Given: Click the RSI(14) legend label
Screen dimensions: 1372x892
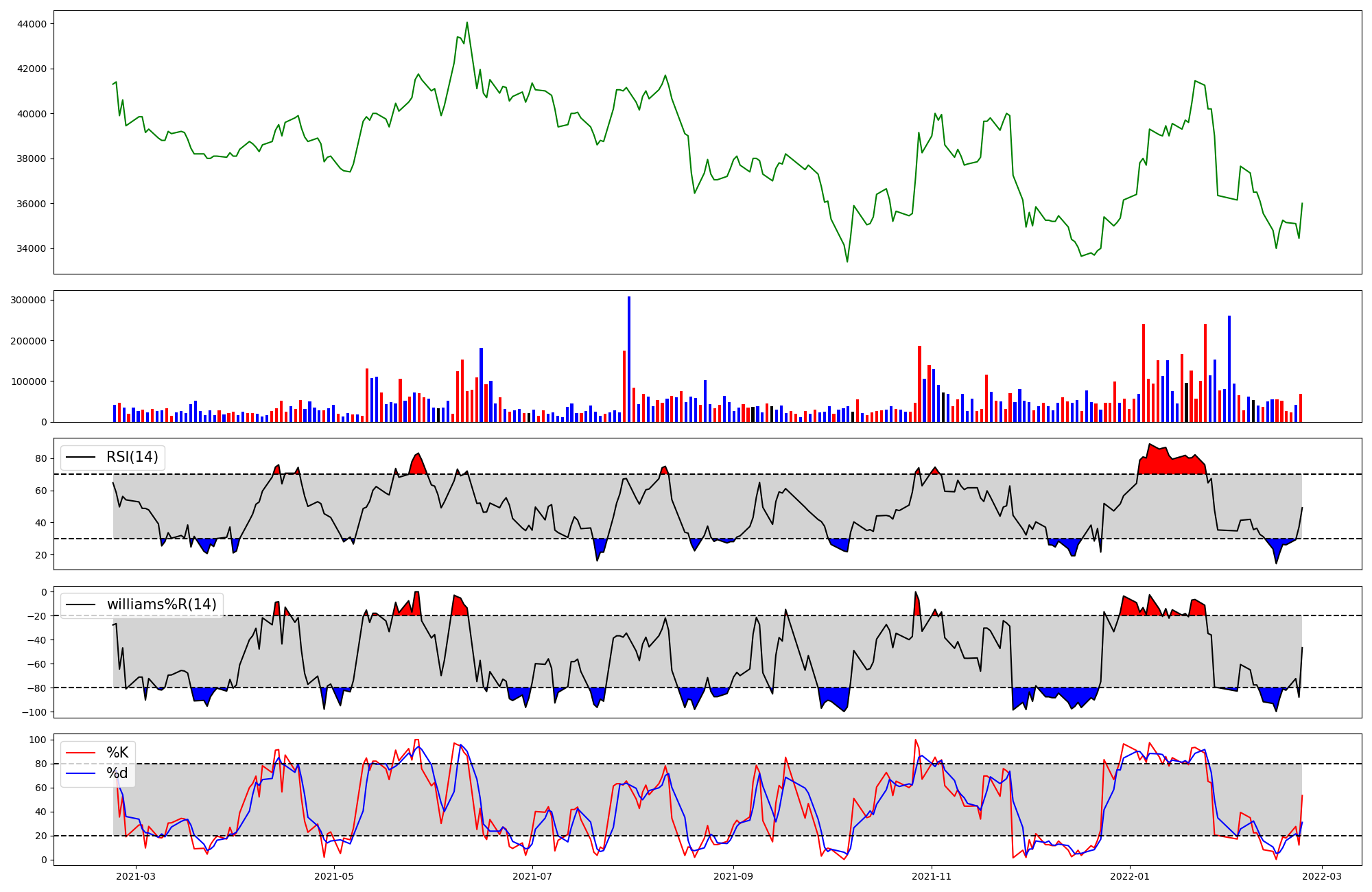Looking at the screenshot, I should point(132,457).
